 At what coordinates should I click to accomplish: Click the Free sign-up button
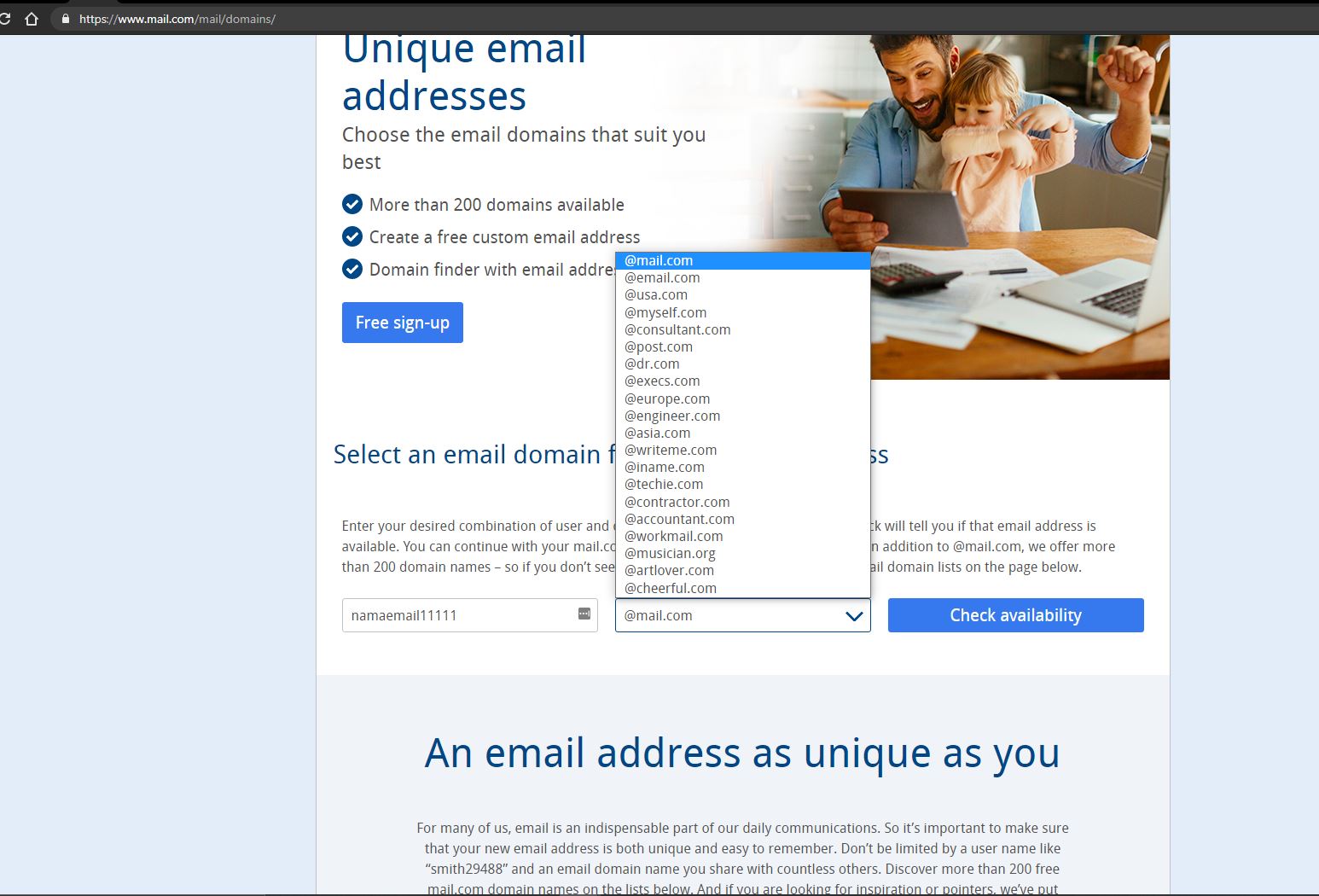[x=403, y=323]
